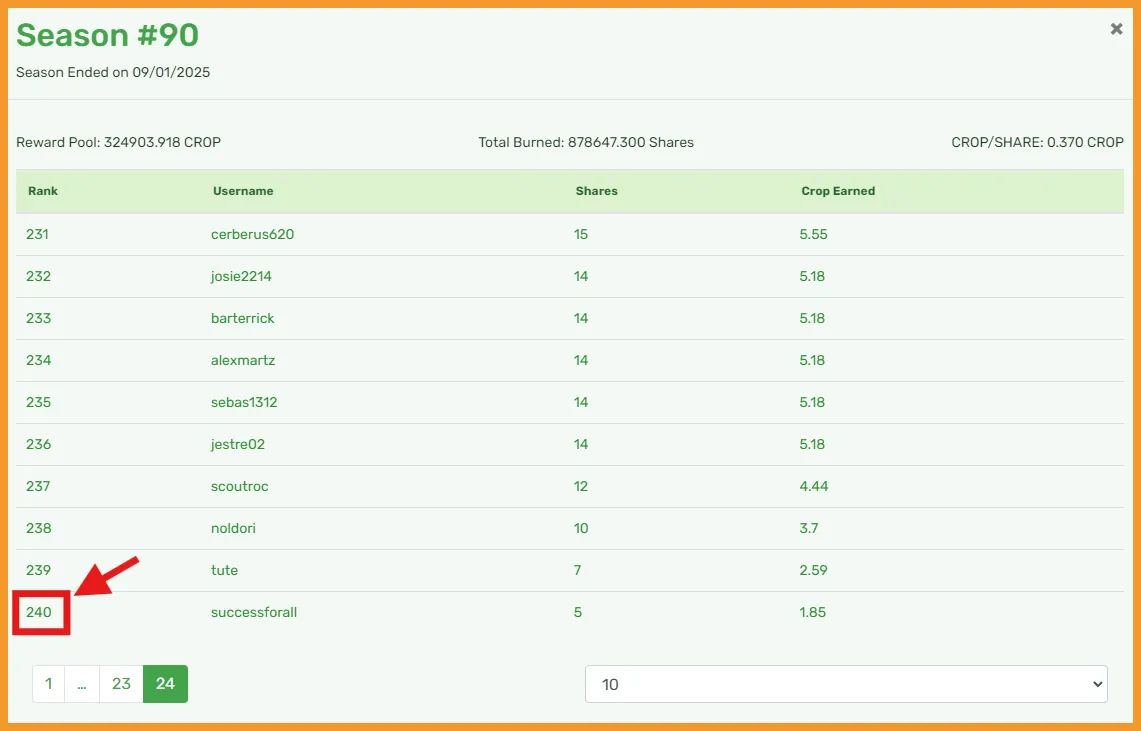Open username sebas1312

pos(244,402)
